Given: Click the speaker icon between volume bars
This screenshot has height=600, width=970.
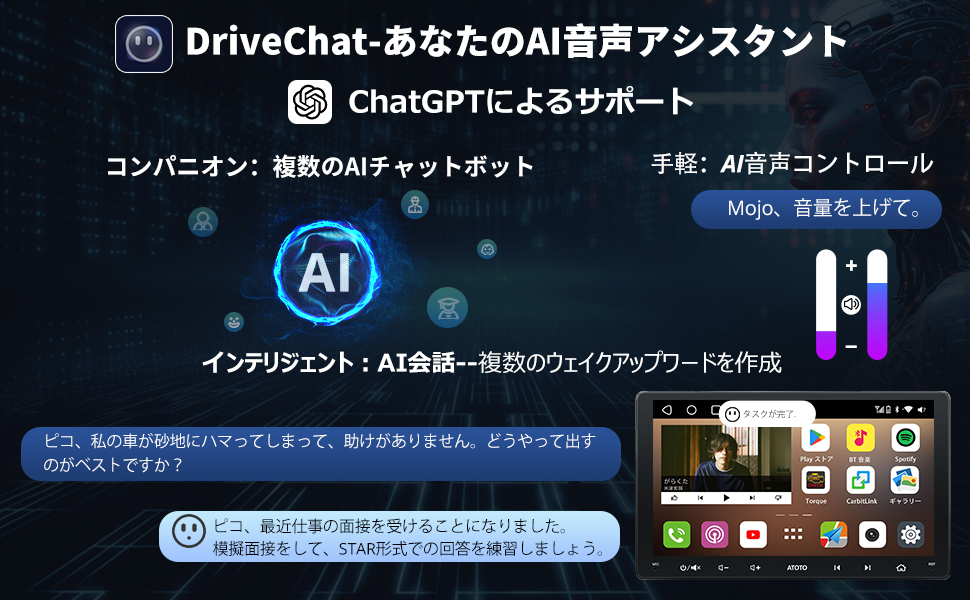Looking at the screenshot, I should pos(851,304).
